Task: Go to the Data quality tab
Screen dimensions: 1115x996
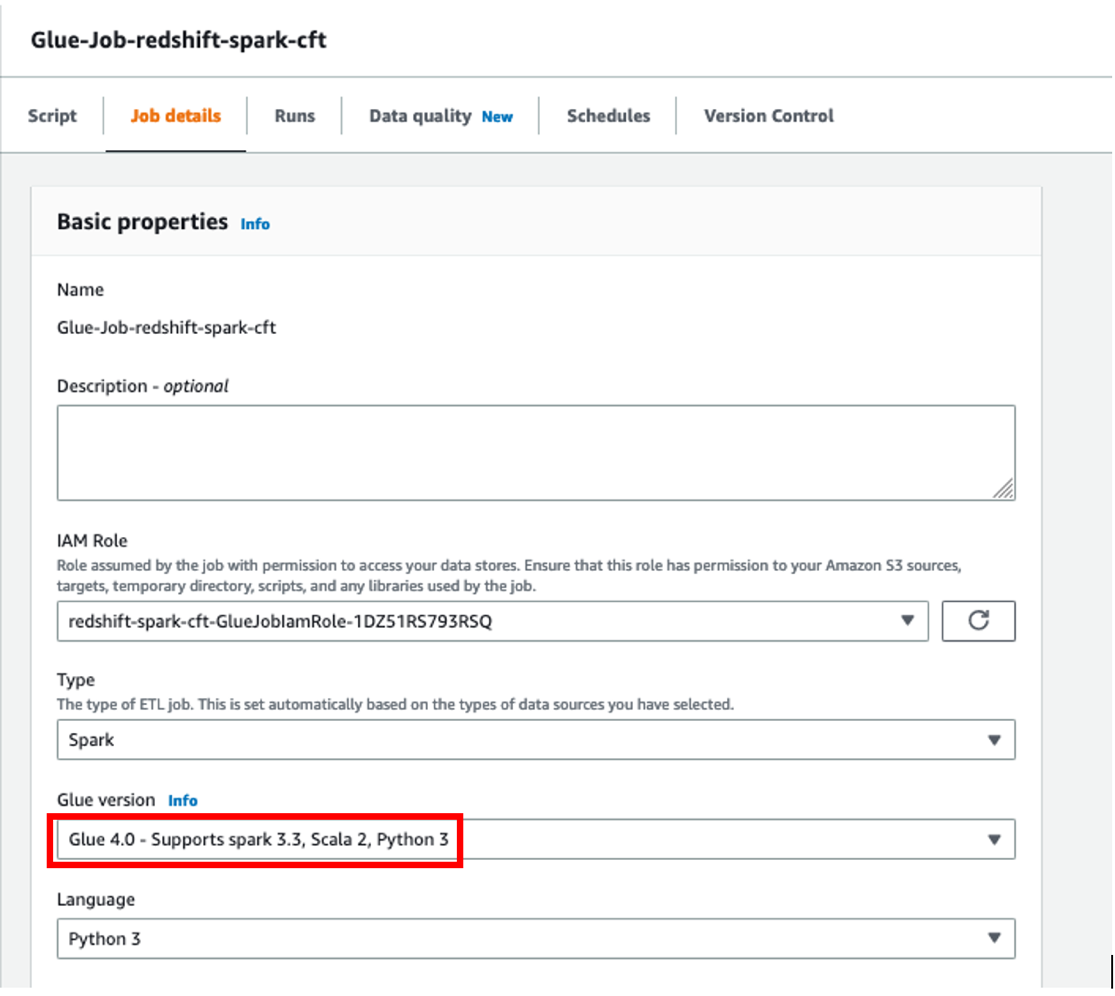Action: 420,116
